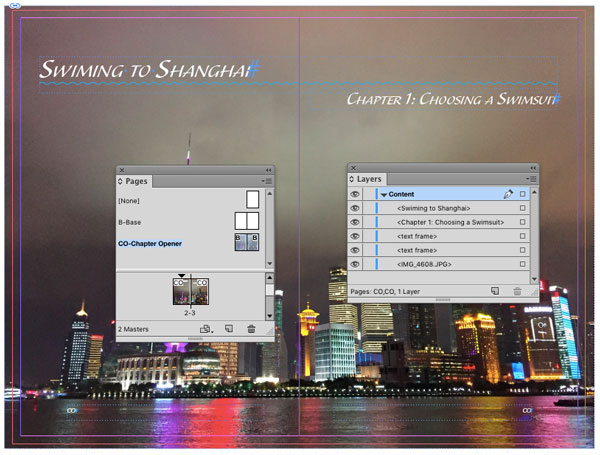
Task: Hide the Swiming to Shanghai layer item
Action: click(355, 208)
